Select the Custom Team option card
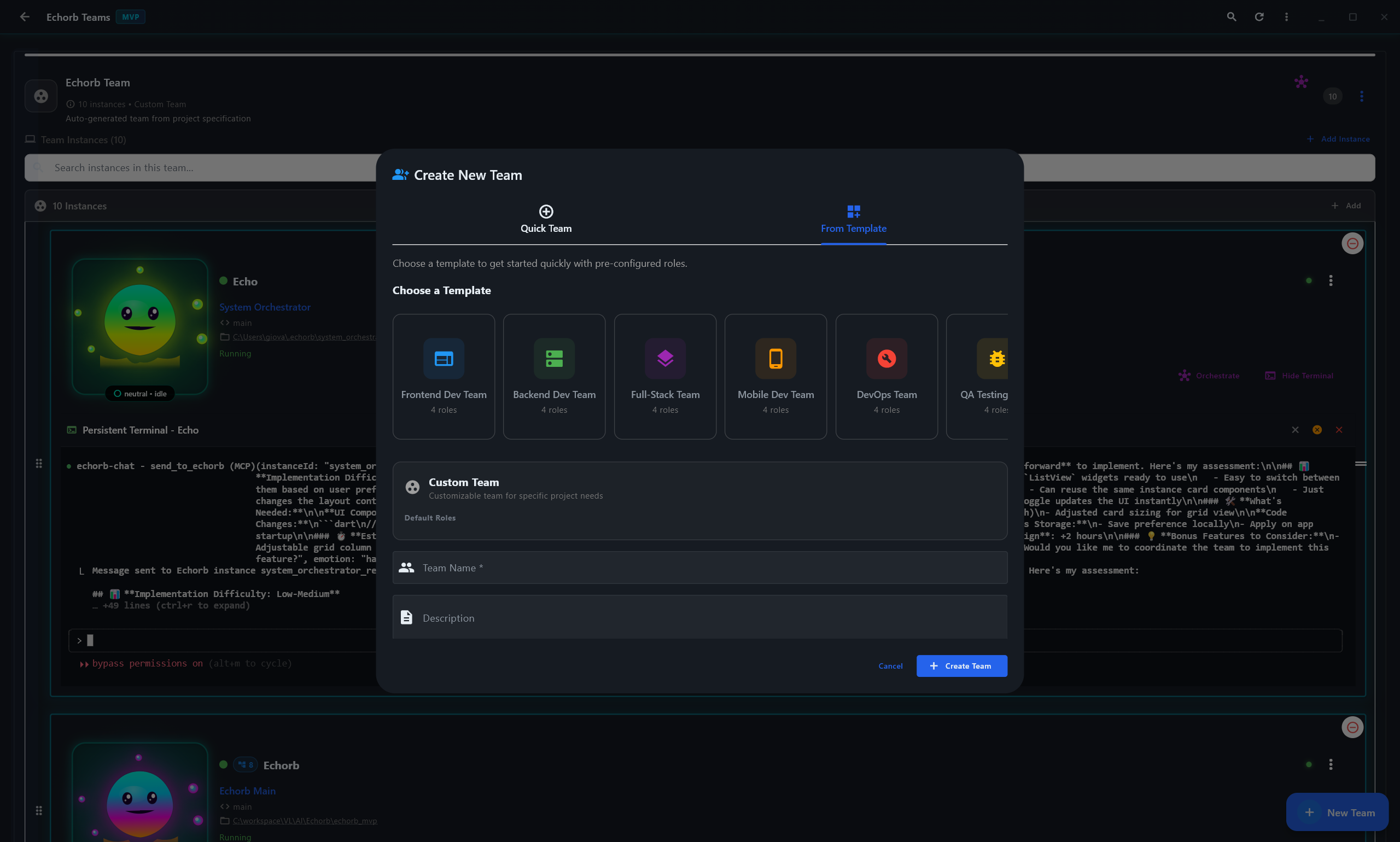The width and height of the screenshot is (1400, 842). (699, 499)
